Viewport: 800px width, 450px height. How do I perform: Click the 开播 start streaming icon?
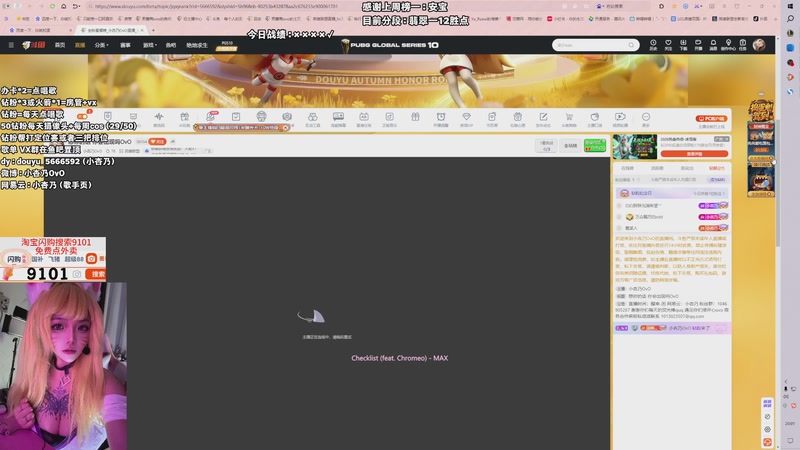pos(698,45)
